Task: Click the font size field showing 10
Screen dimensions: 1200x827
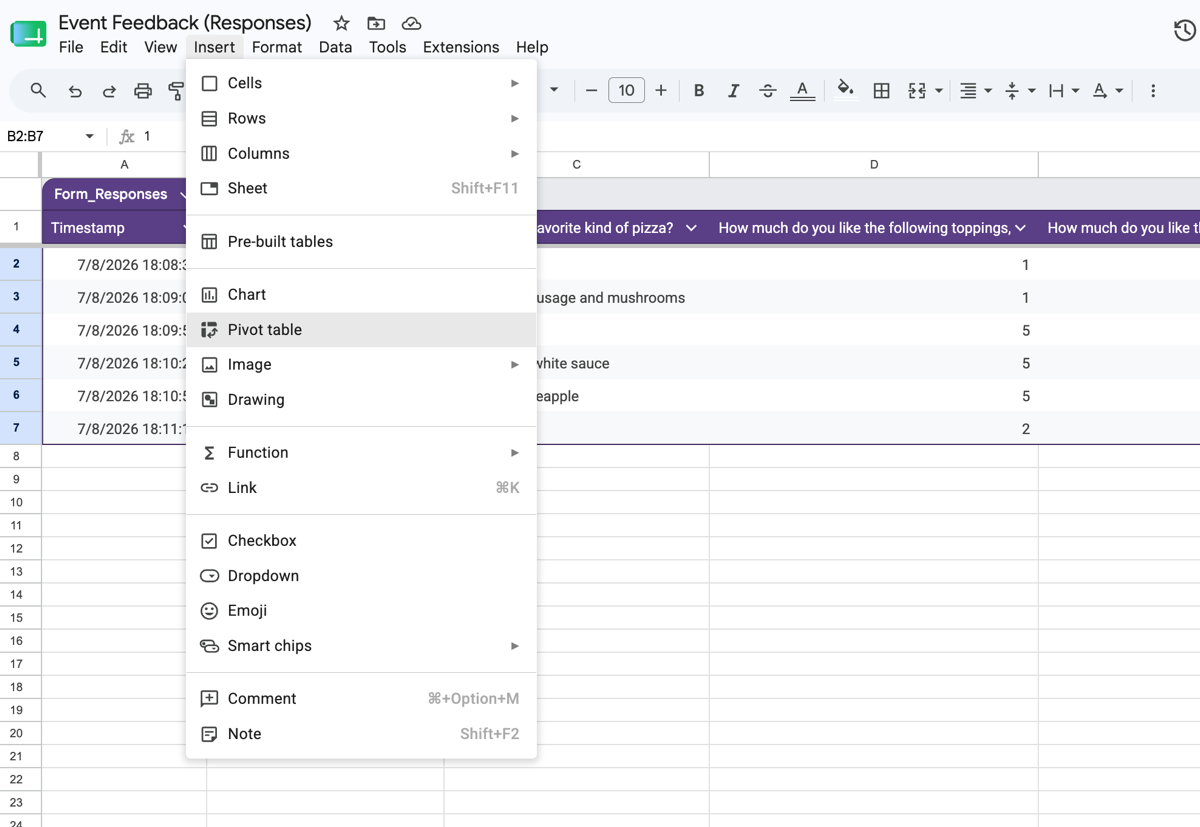Action: click(x=626, y=91)
